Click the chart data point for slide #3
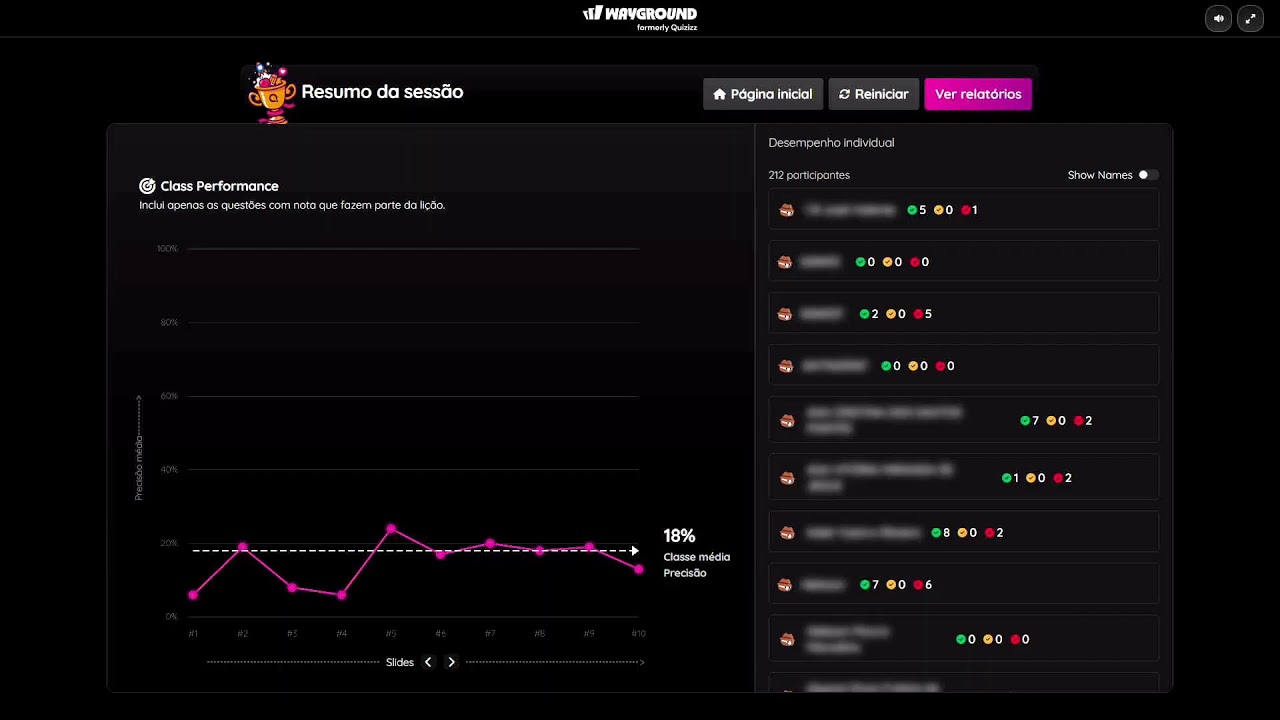Screen dimensions: 1280x720 (292, 587)
